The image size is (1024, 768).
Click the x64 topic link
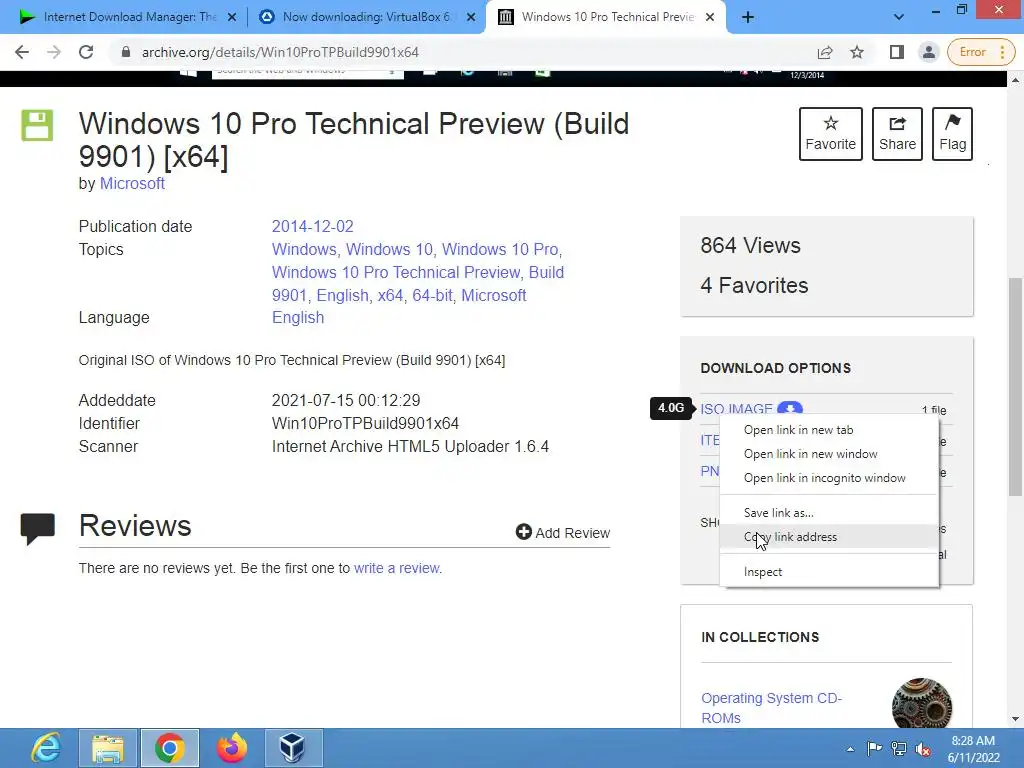coord(391,295)
